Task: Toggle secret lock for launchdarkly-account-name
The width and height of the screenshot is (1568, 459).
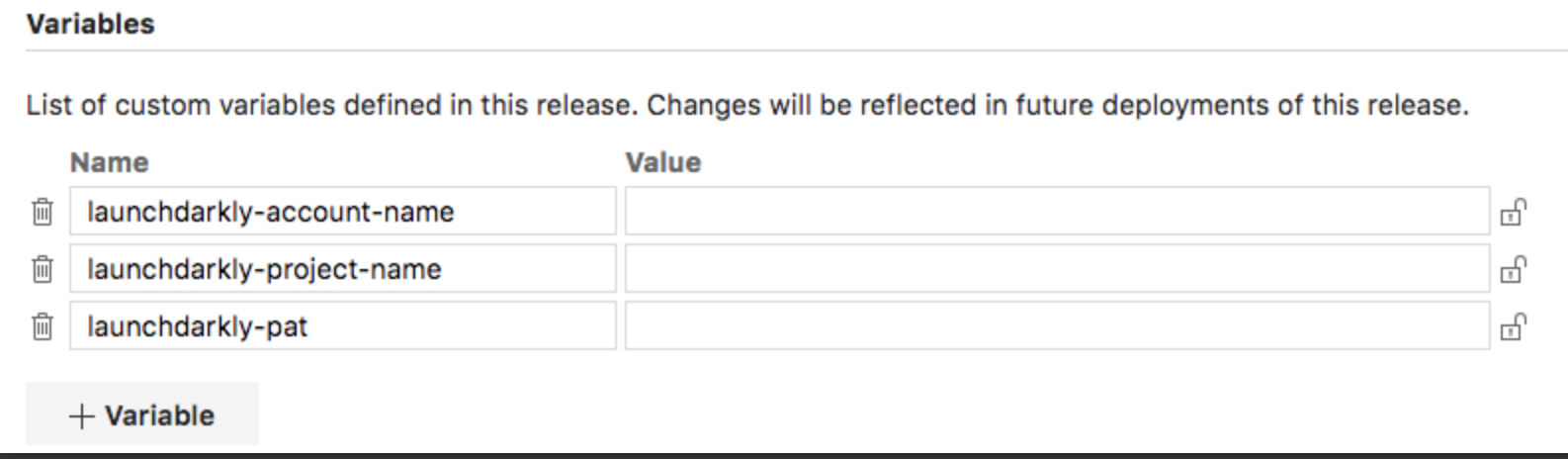Action: 1513,213
